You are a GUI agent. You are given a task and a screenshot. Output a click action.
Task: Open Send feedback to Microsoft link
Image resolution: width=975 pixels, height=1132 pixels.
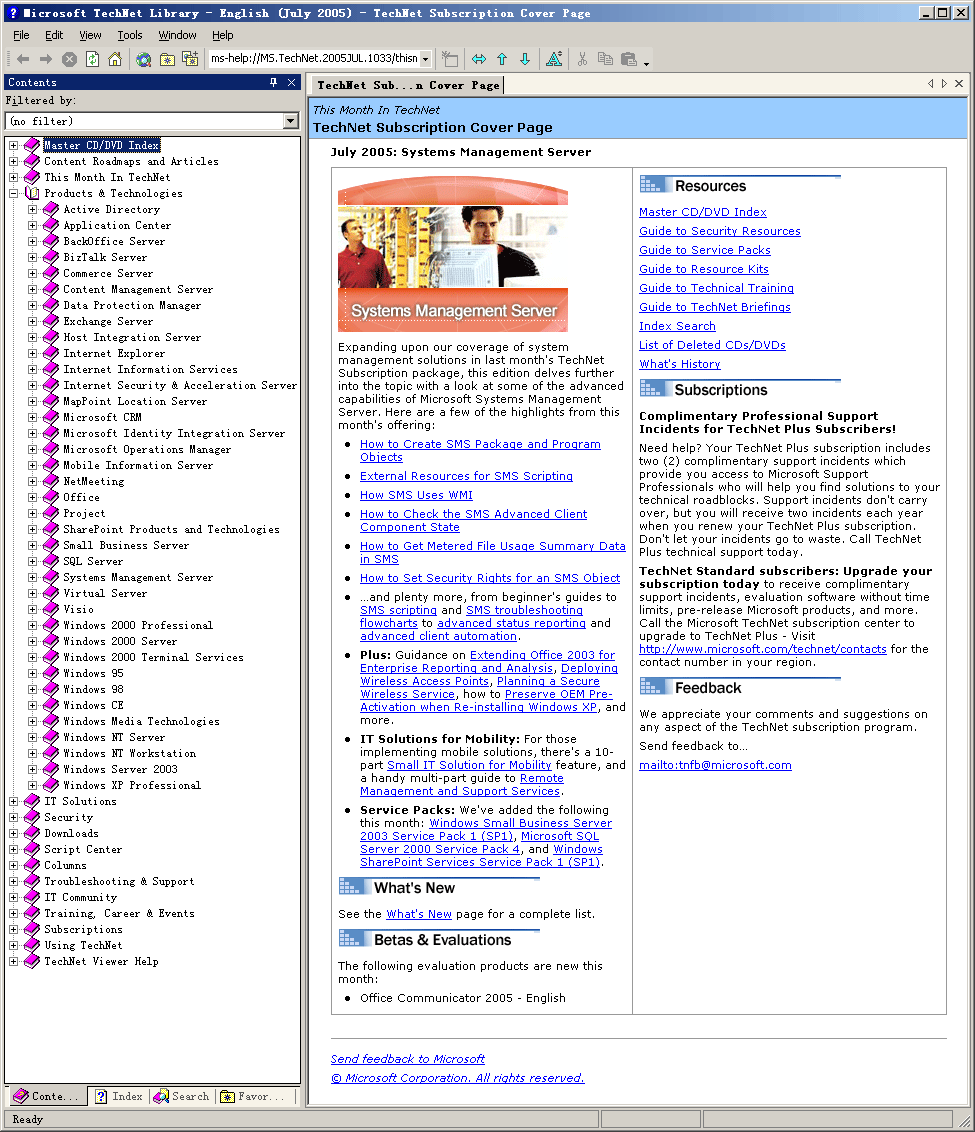point(408,1059)
